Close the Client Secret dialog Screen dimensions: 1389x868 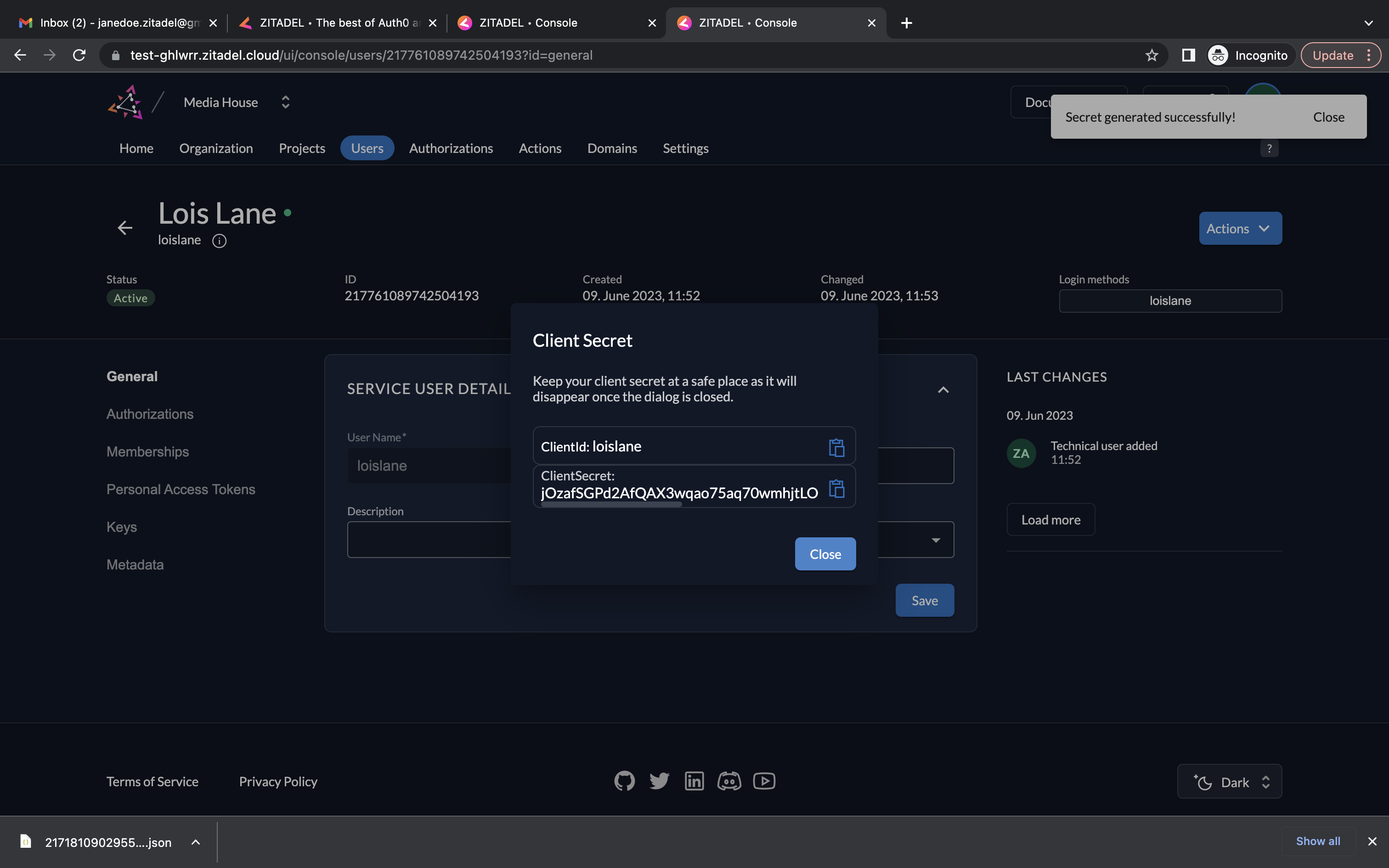tap(825, 554)
